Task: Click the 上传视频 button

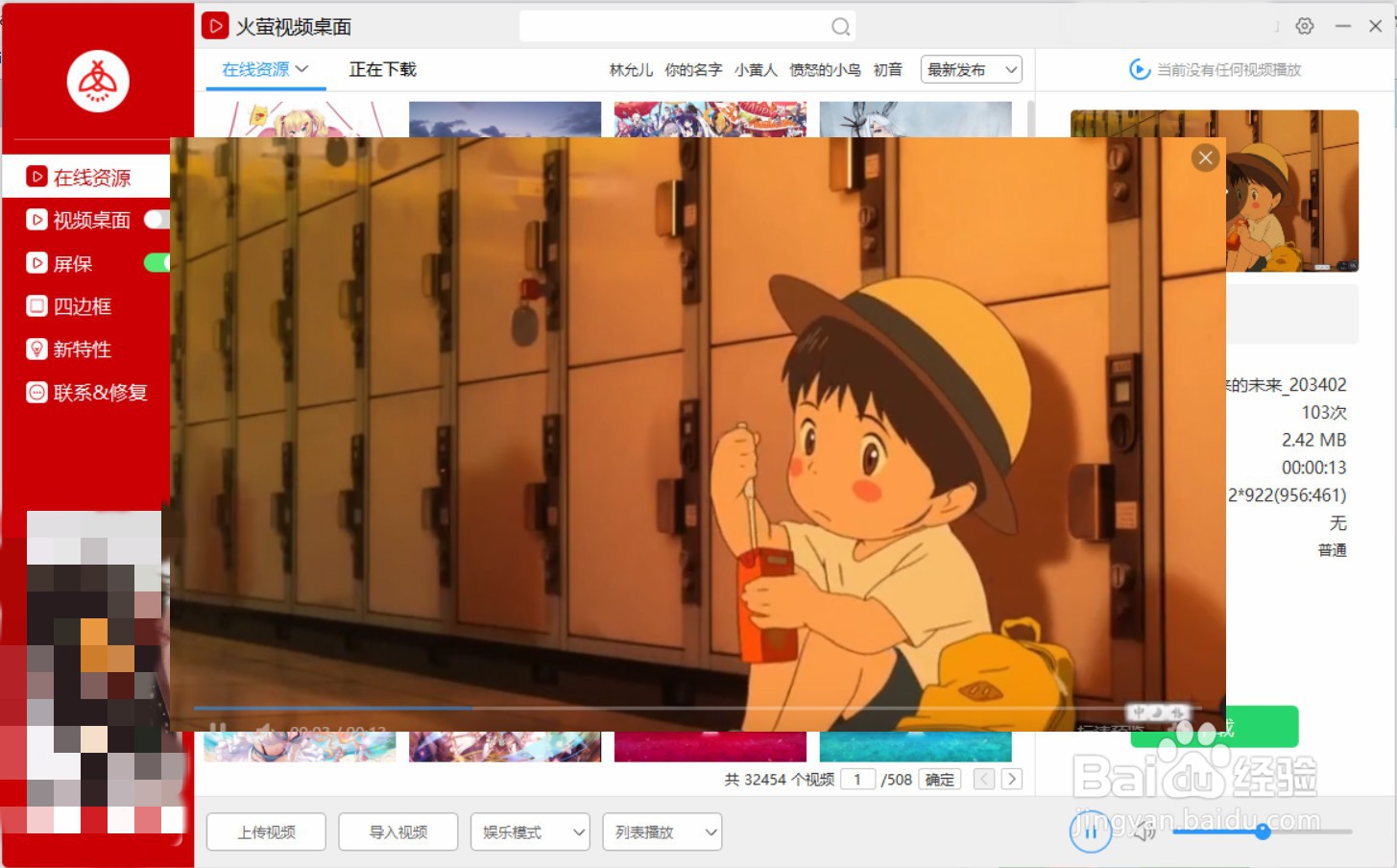Action: tap(266, 832)
